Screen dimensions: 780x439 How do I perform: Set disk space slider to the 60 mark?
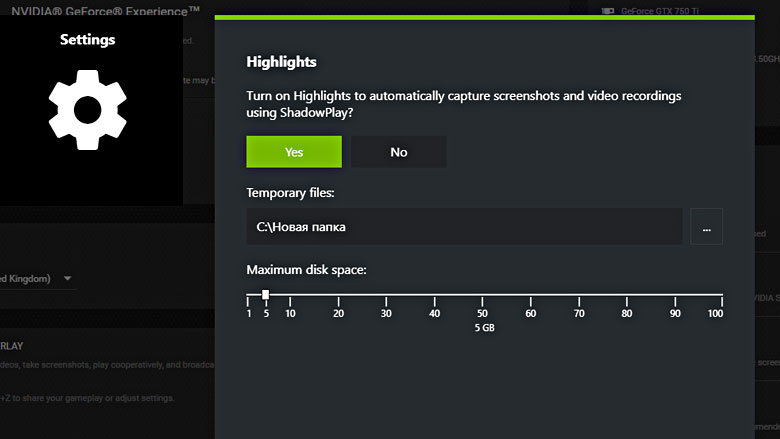(530, 295)
